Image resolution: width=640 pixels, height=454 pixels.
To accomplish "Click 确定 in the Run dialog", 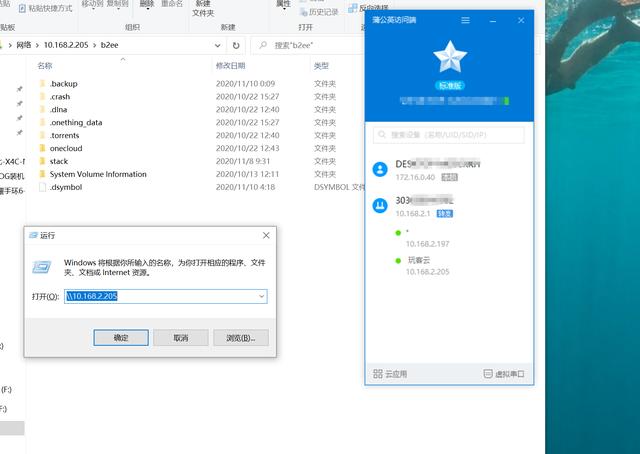I will pyautogui.click(x=121, y=338).
